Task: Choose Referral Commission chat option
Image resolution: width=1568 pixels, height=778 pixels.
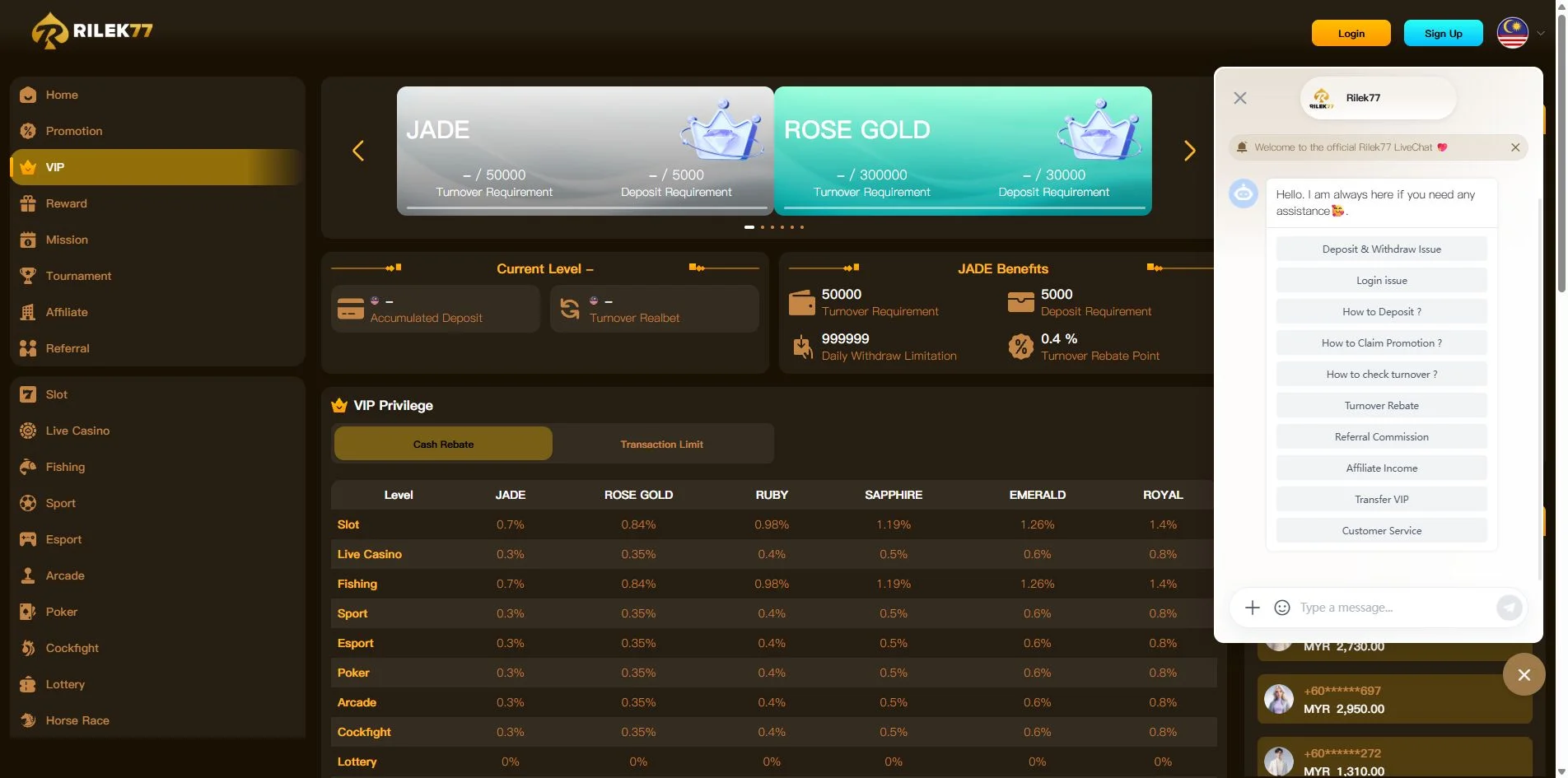Action: click(x=1382, y=436)
